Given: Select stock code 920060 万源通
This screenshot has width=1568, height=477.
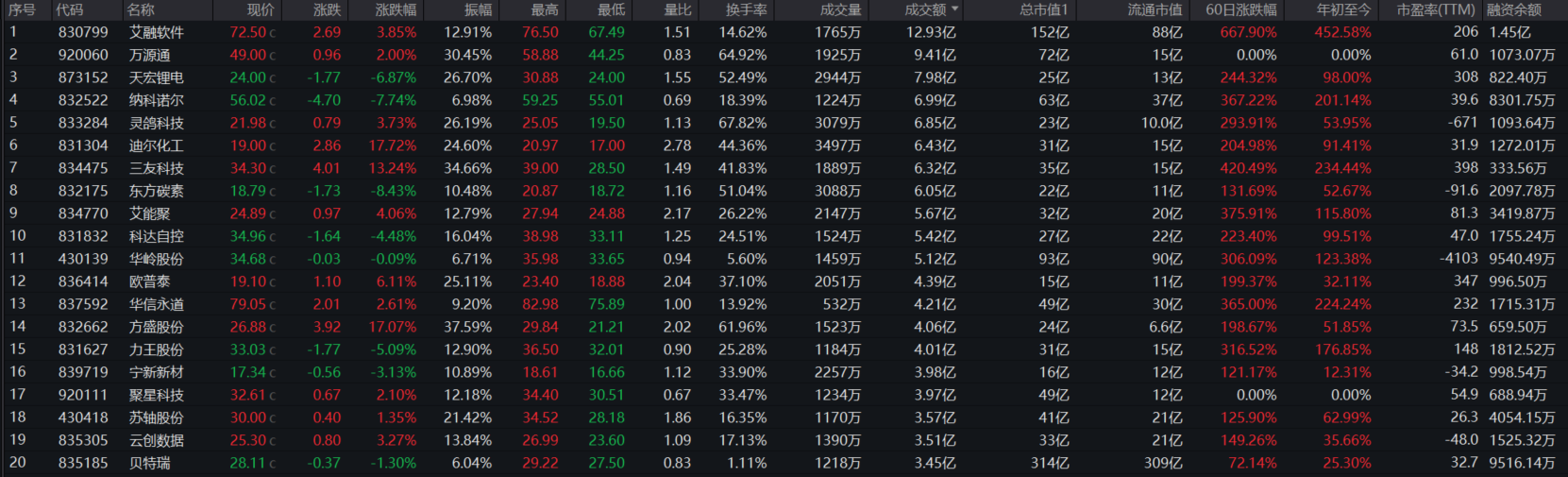Looking at the screenshot, I should coord(83,55).
